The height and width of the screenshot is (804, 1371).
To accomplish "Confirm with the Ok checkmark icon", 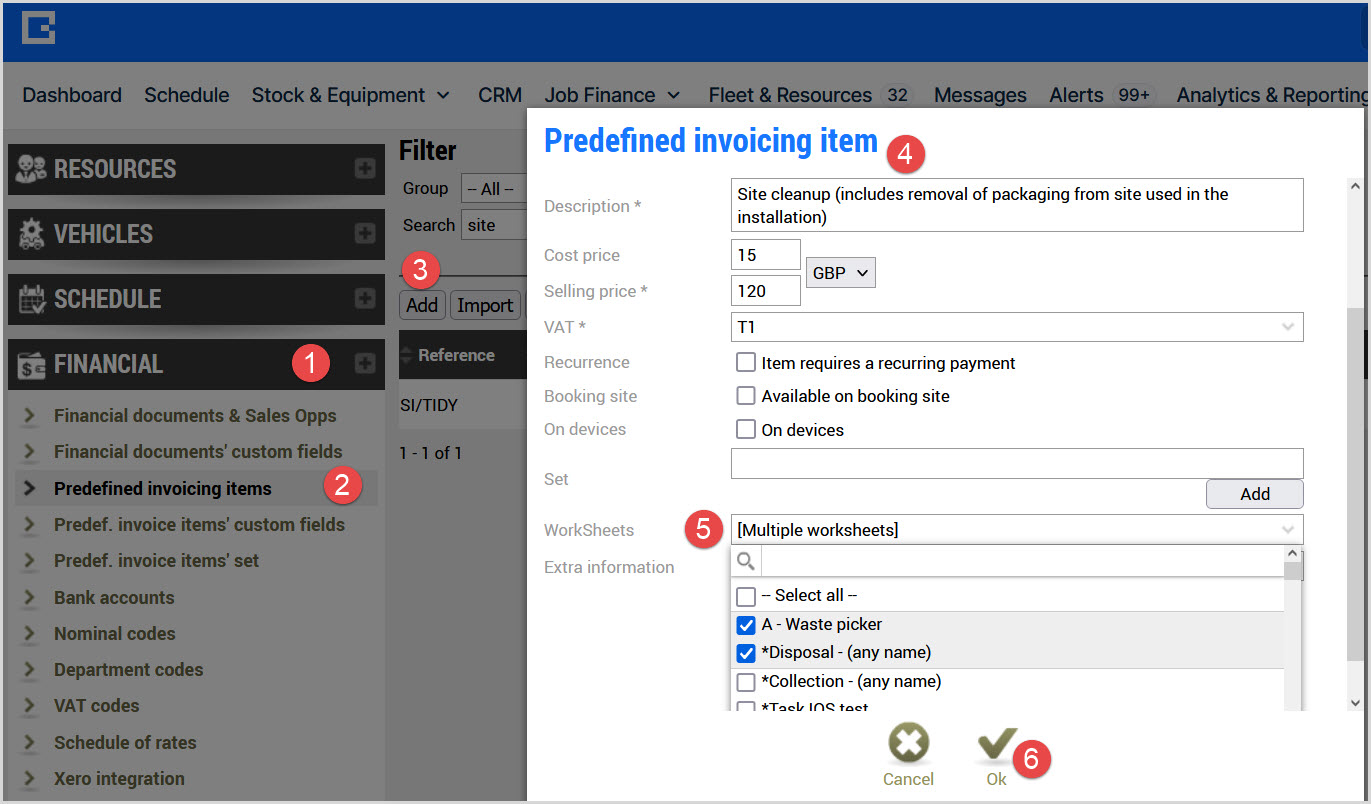I will tap(996, 745).
